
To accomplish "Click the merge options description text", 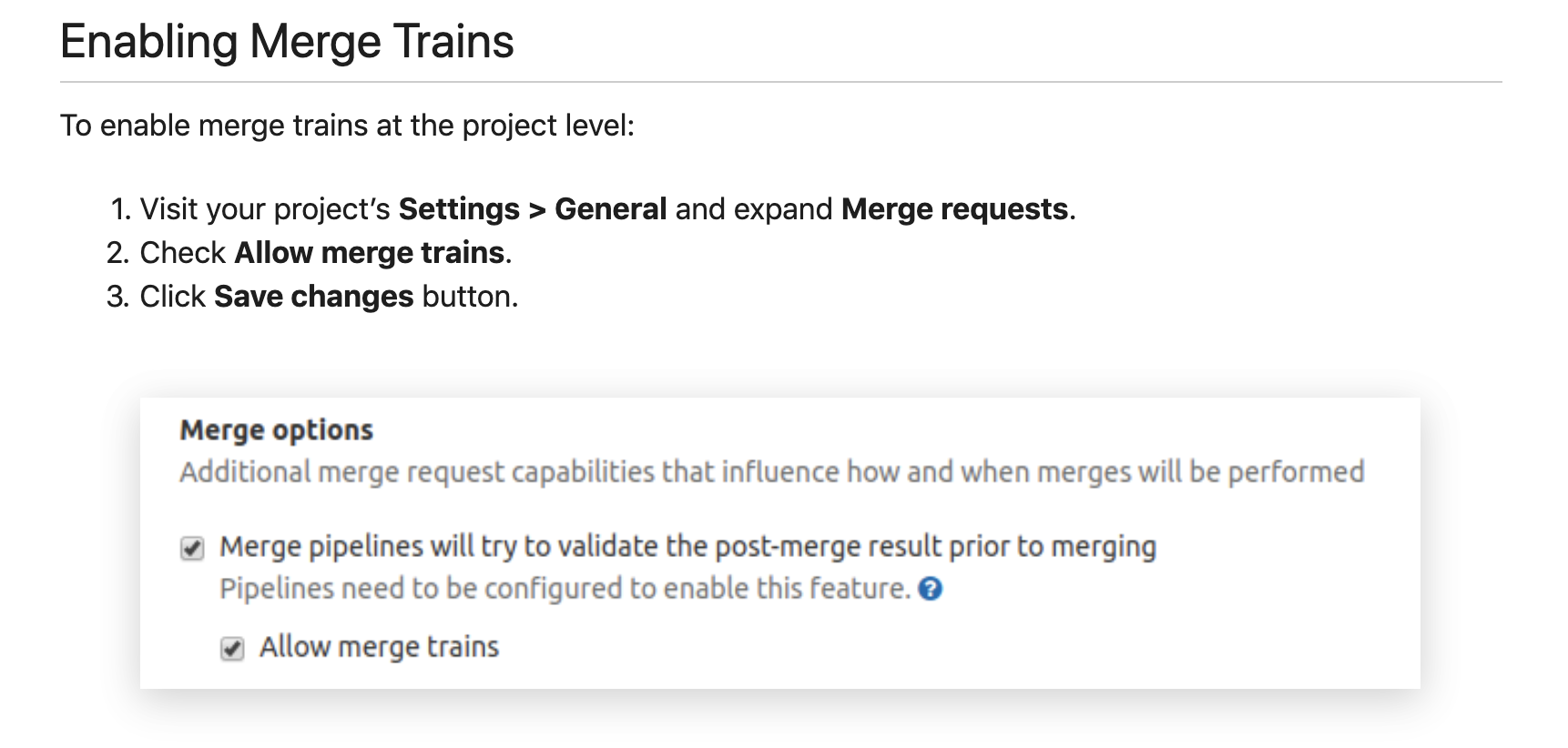I will pos(772,471).
